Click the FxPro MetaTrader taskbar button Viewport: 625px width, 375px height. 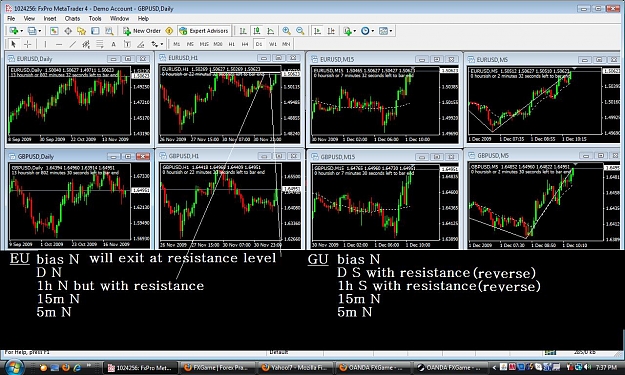pyautogui.click(x=141, y=367)
